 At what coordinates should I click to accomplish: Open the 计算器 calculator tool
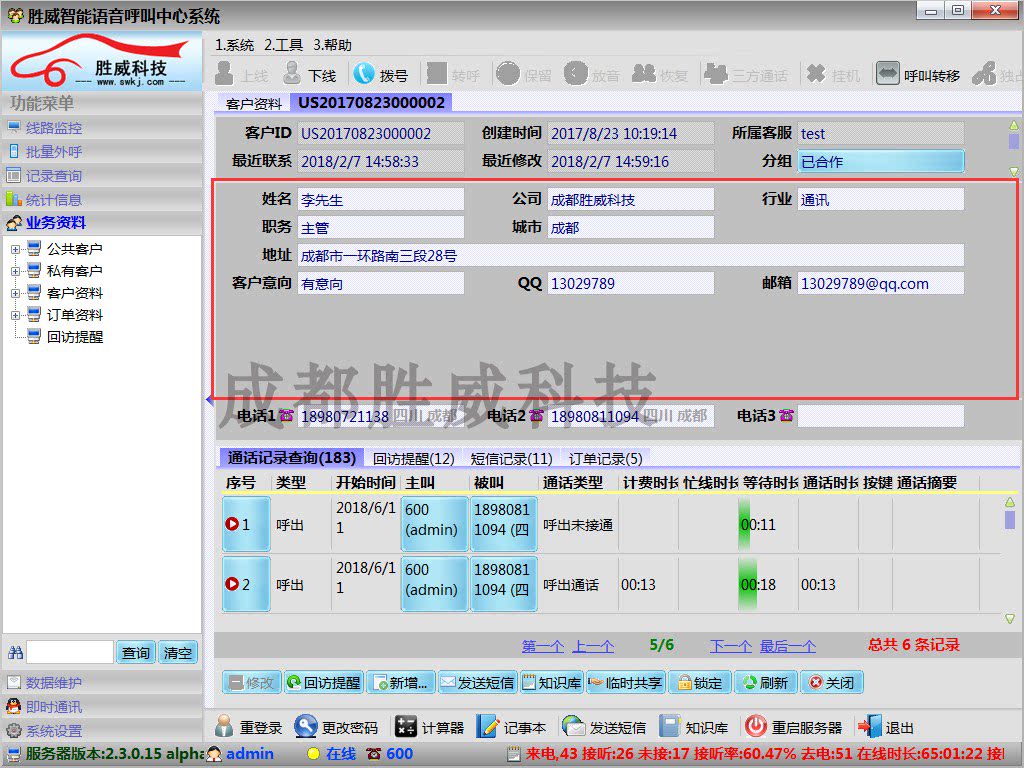405,727
